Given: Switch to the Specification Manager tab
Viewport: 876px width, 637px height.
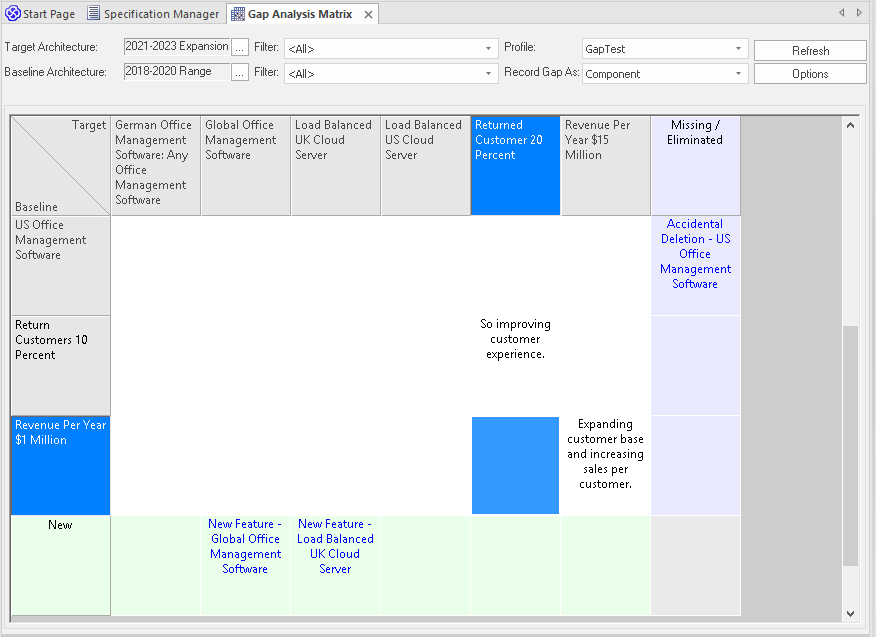Looking at the screenshot, I should 160,14.
